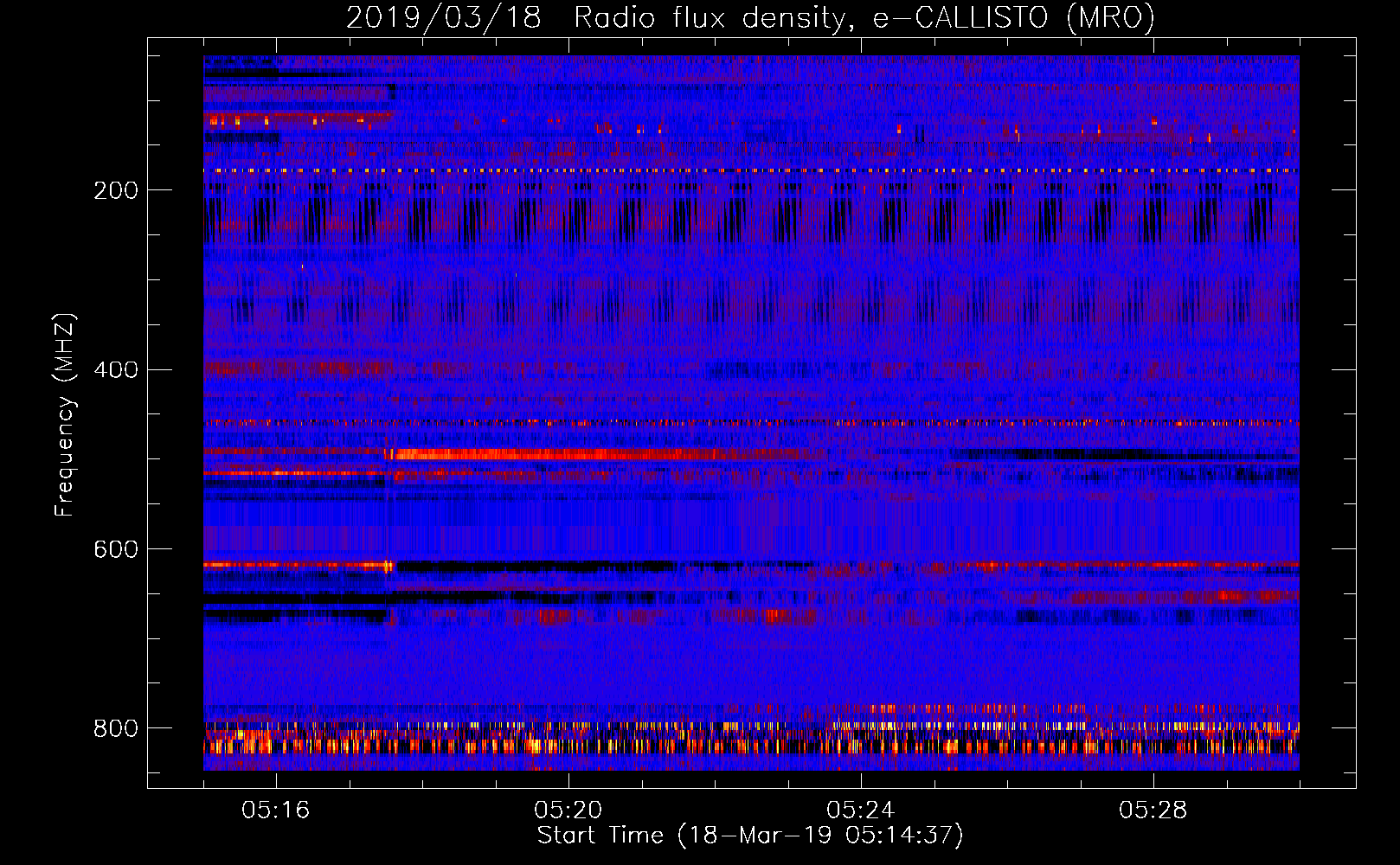The image size is (1400, 865).
Task: Click the 05:16 time tick label
Action: pyautogui.click(x=276, y=810)
